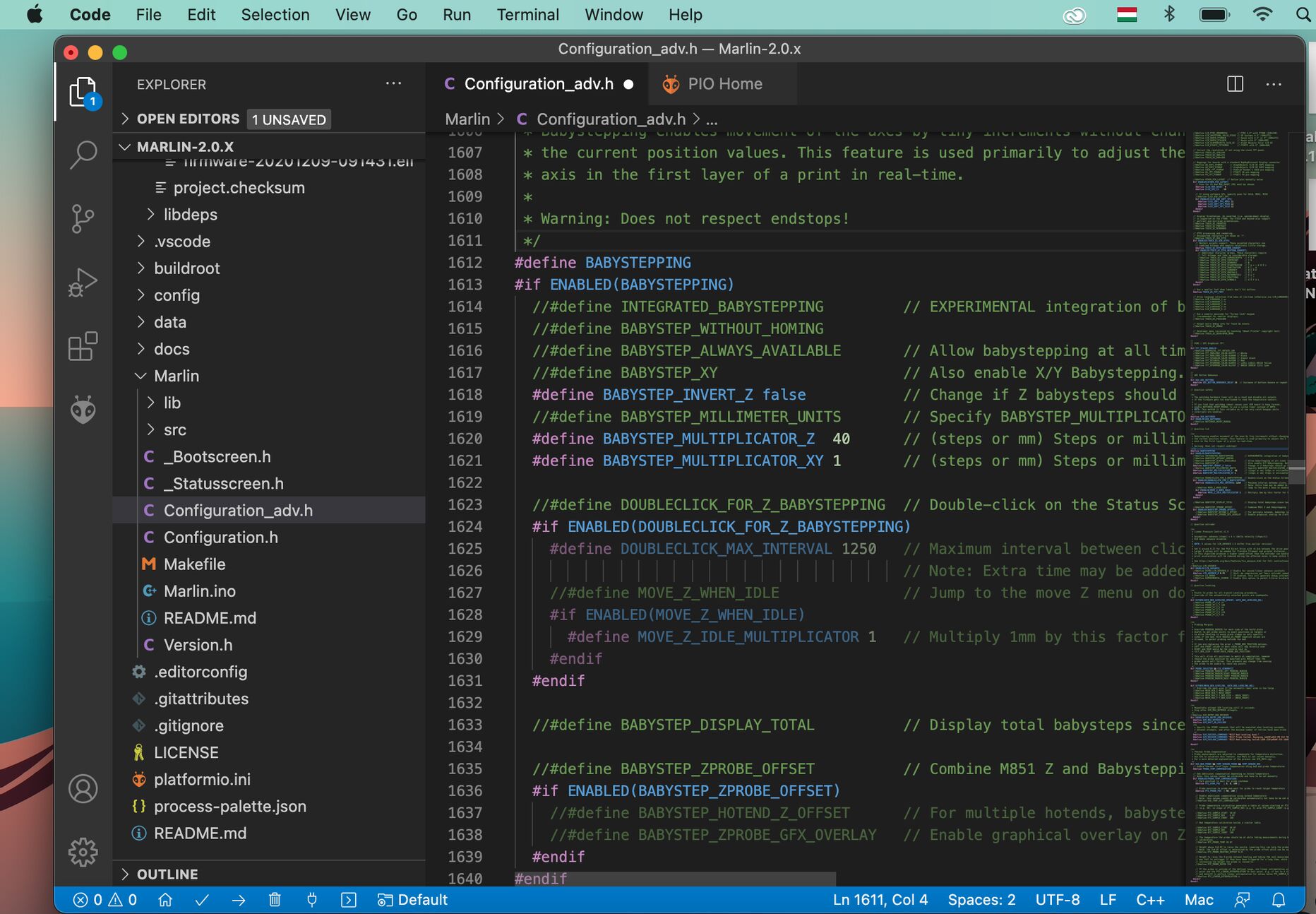1316x914 pixels.
Task: Collapse the Marlin folder
Action: click(x=177, y=376)
